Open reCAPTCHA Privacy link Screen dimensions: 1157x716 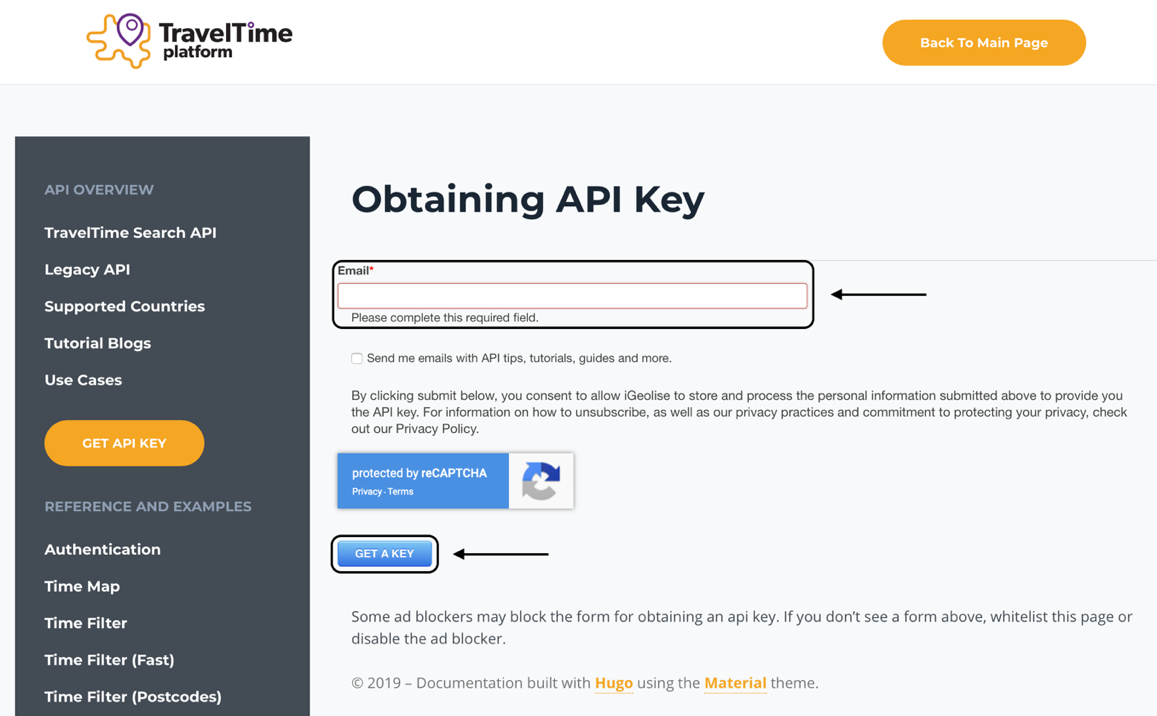tap(367, 492)
